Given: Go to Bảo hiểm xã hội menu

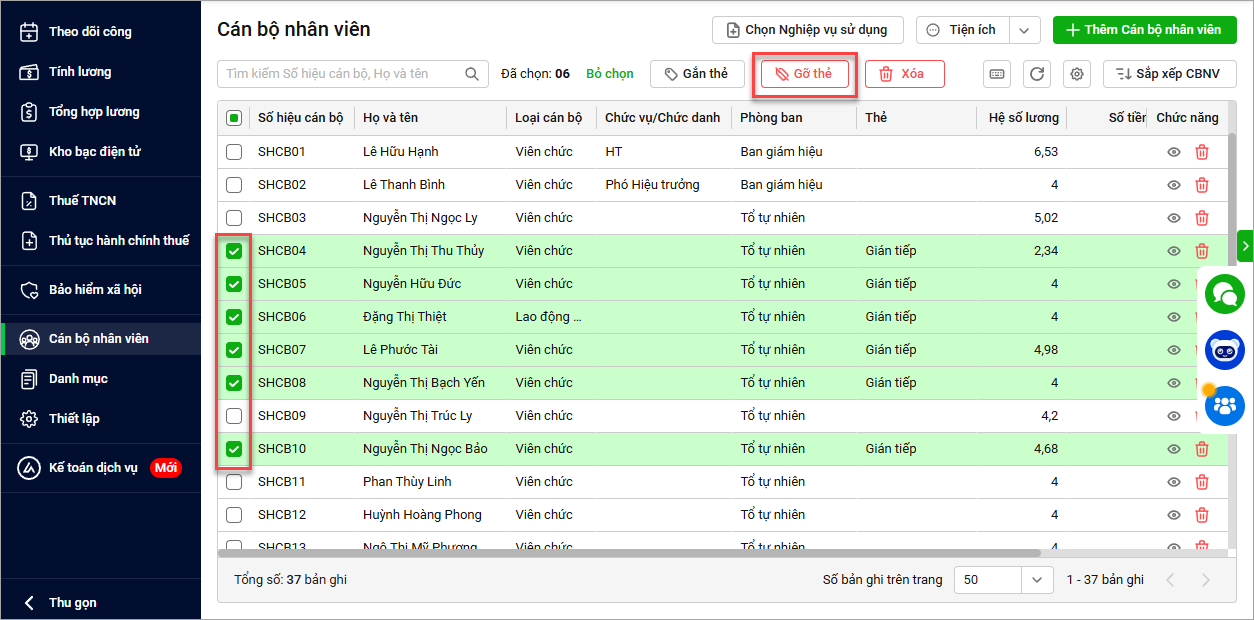Looking at the screenshot, I should [x=95, y=290].
